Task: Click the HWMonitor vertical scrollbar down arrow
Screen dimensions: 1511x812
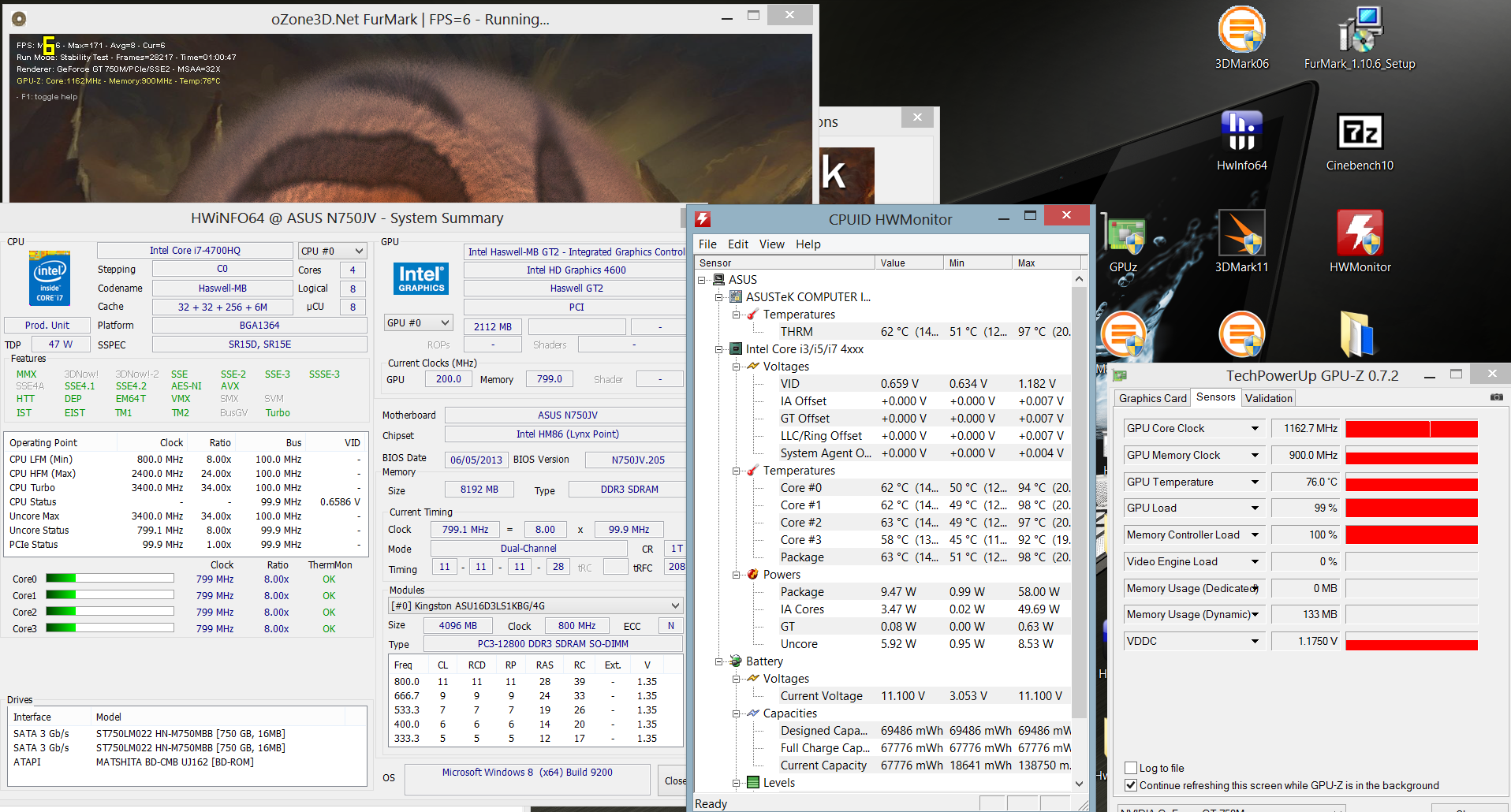Action: [1079, 784]
